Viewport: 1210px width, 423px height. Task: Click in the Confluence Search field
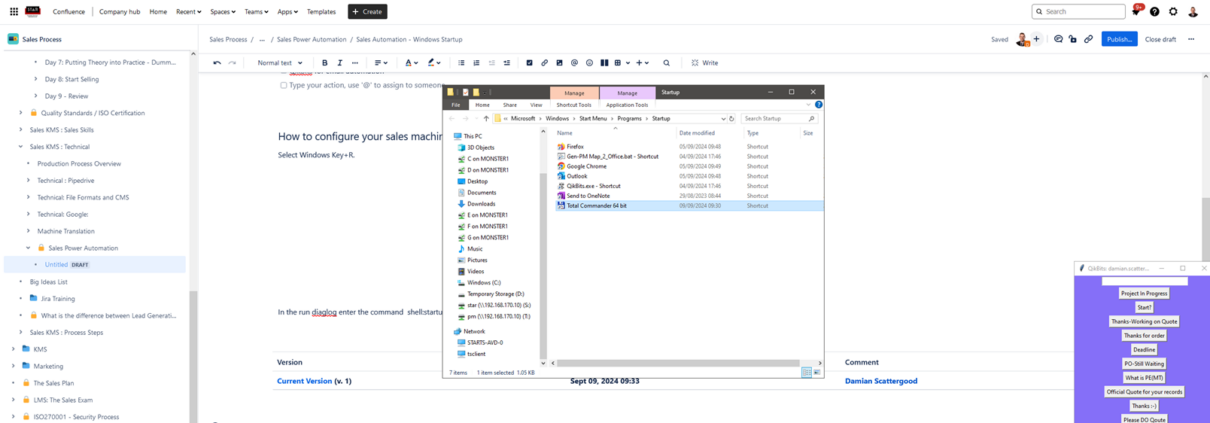coord(1081,12)
